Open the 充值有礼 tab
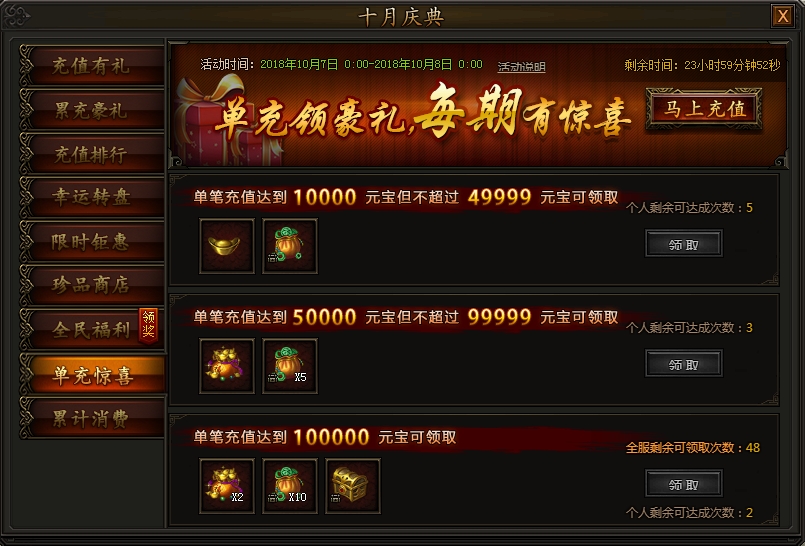The height and width of the screenshot is (546, 805). click(x=92, y=66)
